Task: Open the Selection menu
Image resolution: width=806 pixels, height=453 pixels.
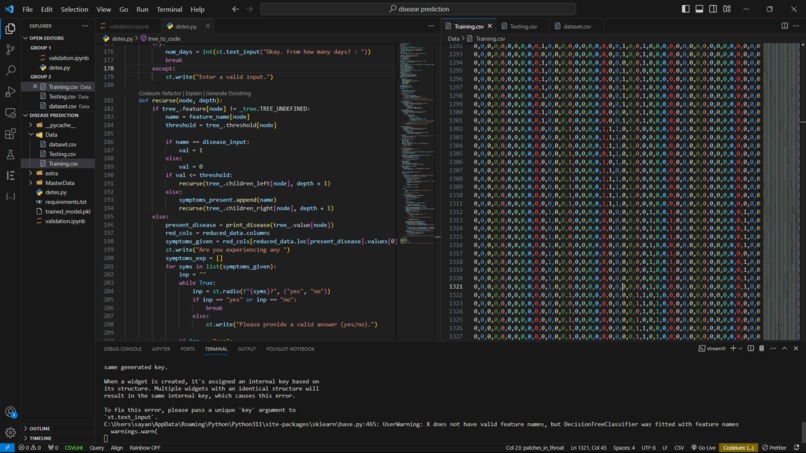Action: pyautogui.click(x=75, y=9)
